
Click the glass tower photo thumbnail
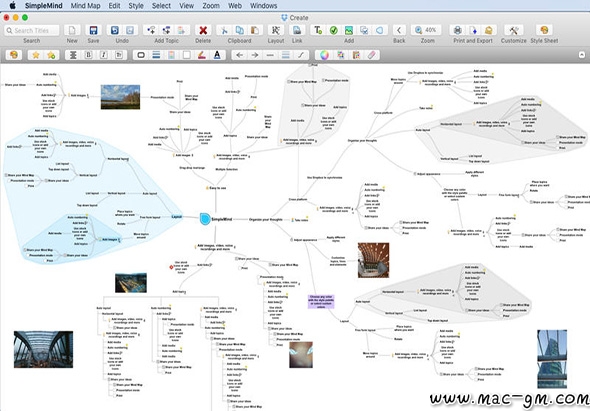coord(552,359)
